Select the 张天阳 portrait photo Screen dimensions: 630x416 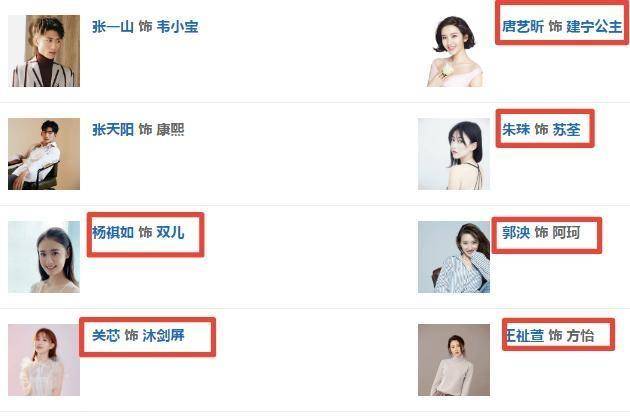click(44, 154)
